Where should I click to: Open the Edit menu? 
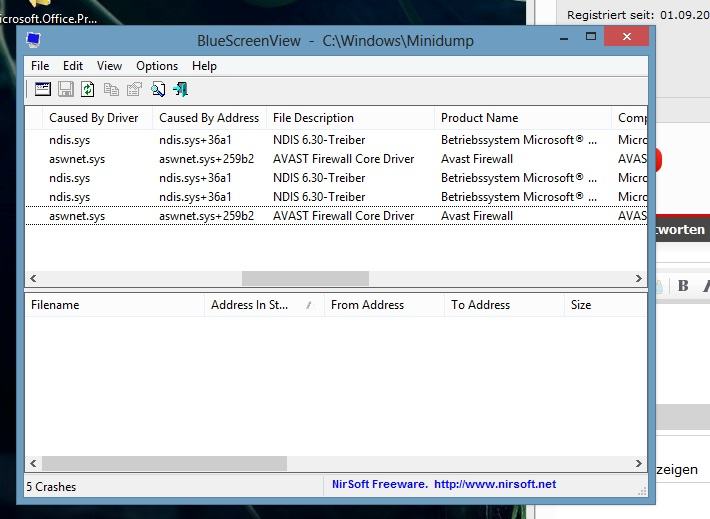73,66
